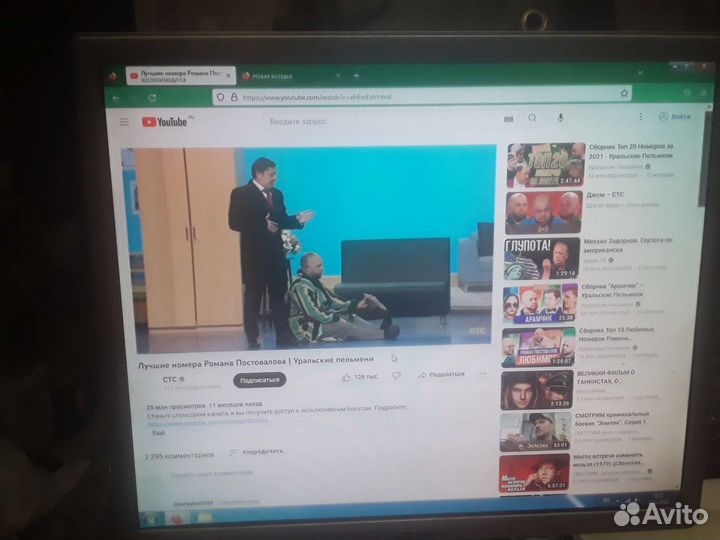This screenshot has width=720, height=540.
Task: Click the Подписаться subscribe button
Action: [259, 380]
